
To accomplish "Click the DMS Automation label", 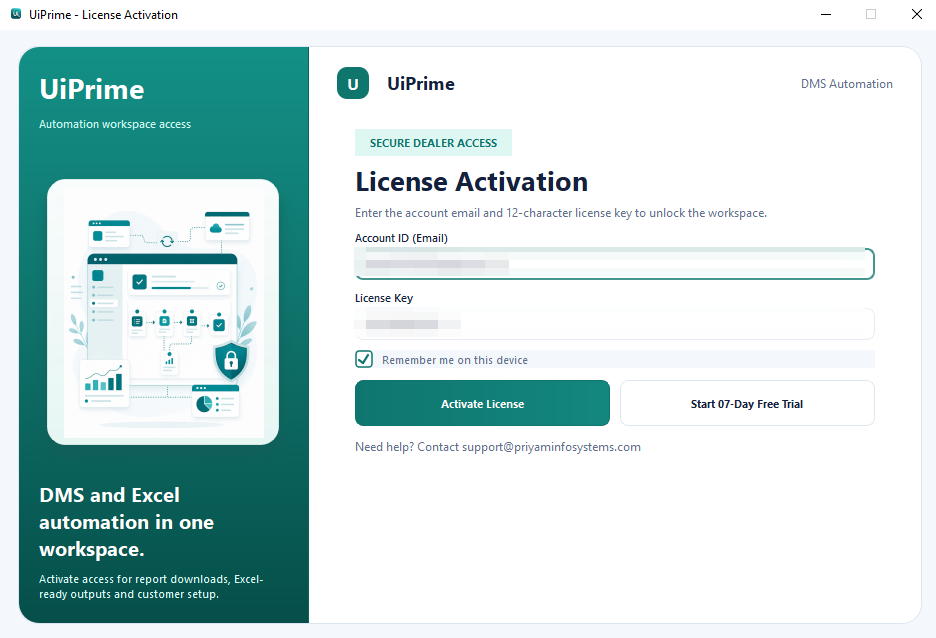I will tap(846, 84).
